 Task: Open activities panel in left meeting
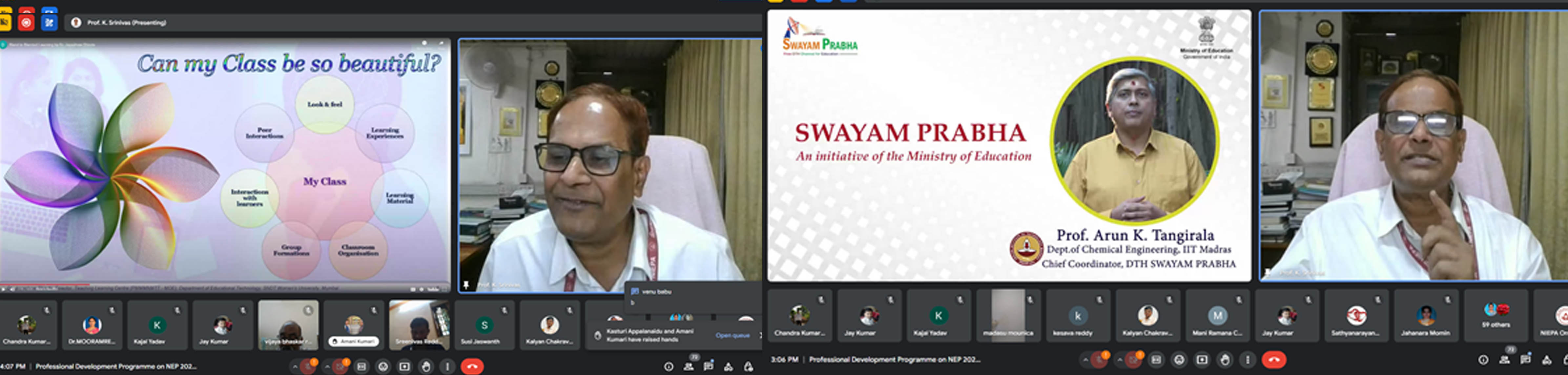[x=729, y=366]
